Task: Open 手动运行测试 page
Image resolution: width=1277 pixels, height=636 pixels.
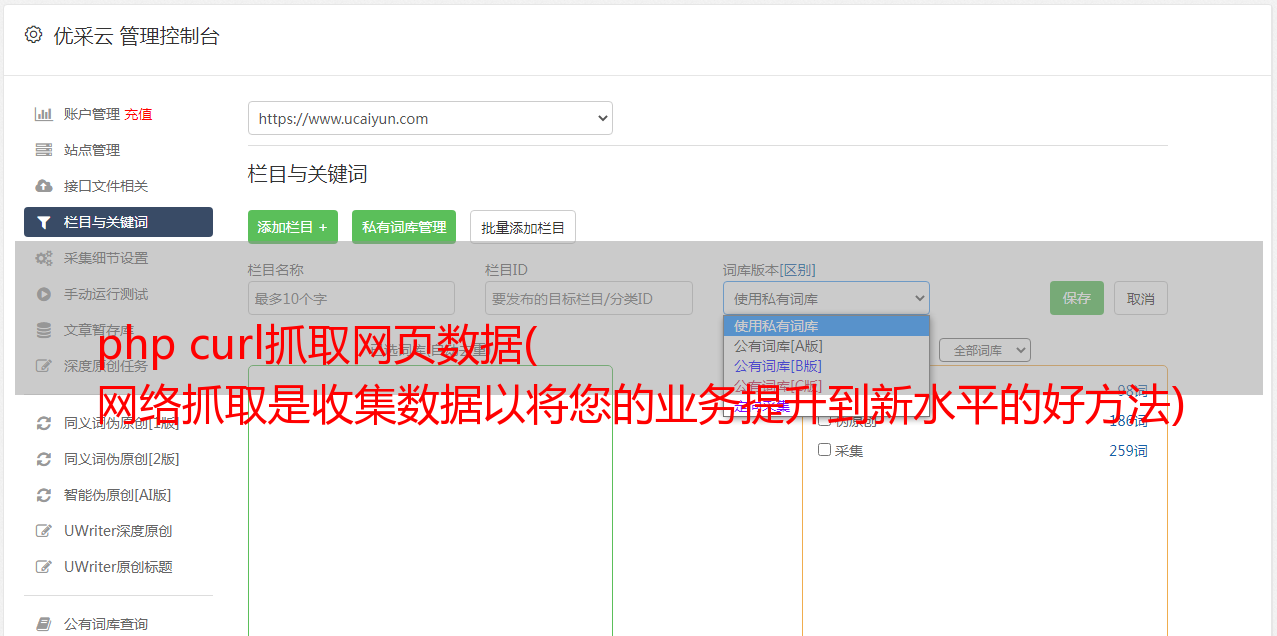Action: point(106,294)
